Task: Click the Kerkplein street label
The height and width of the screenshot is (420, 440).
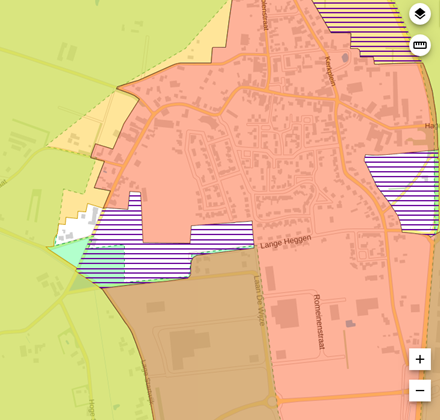Action: tap(330, 71)
